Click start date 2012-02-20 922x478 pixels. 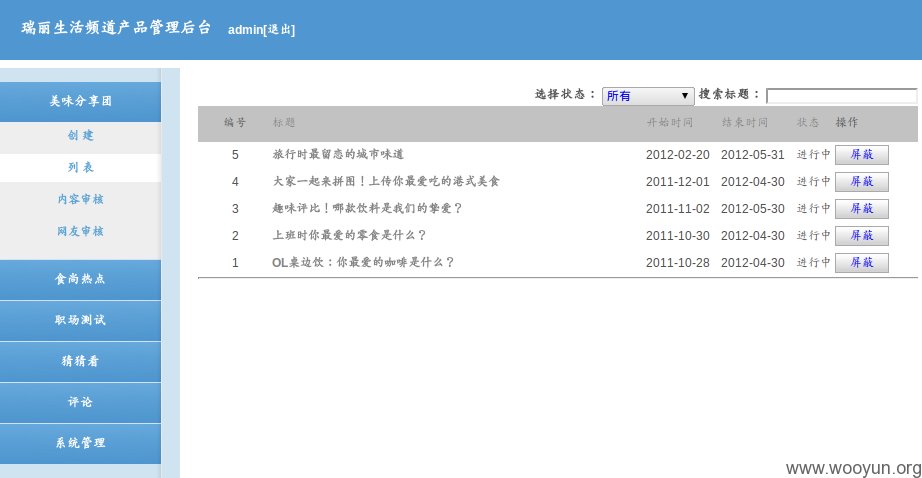[x=677, y=155]
